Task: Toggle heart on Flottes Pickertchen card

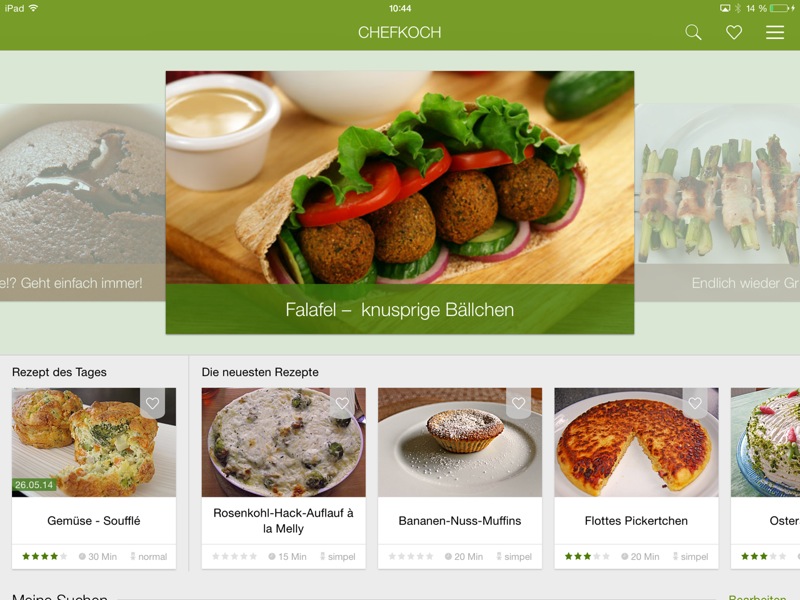Action: (x=695, y=403)
